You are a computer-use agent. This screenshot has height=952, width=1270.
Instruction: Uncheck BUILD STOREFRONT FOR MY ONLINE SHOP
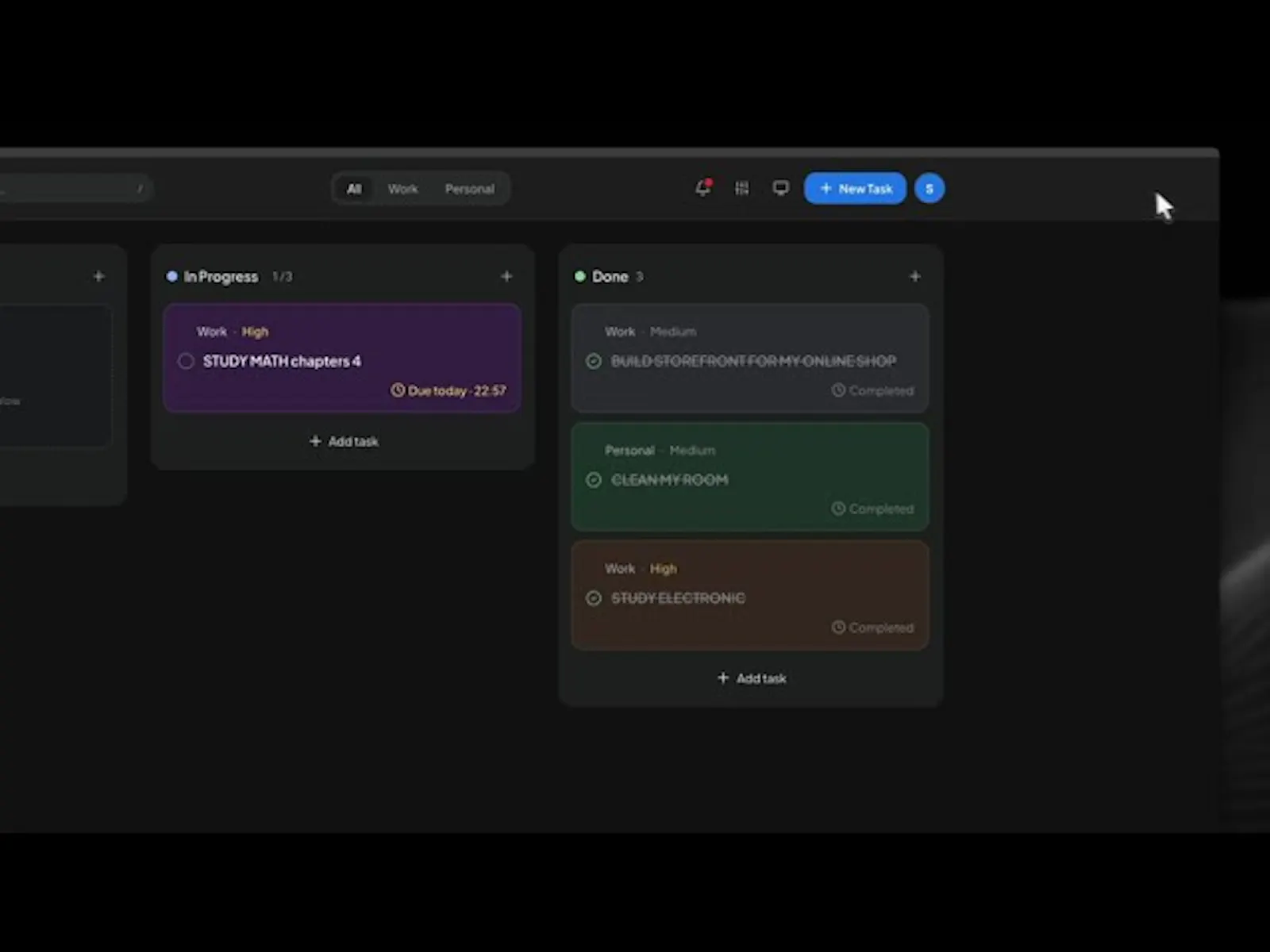point(594,361)
